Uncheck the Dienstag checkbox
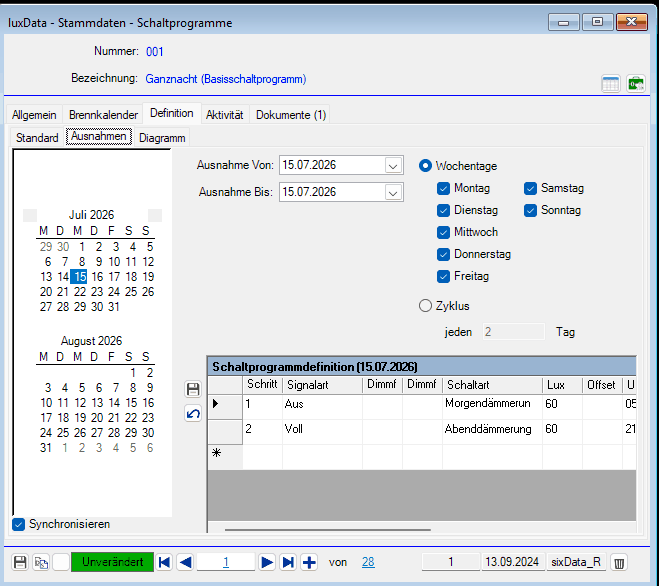 [x=443, y=210]
